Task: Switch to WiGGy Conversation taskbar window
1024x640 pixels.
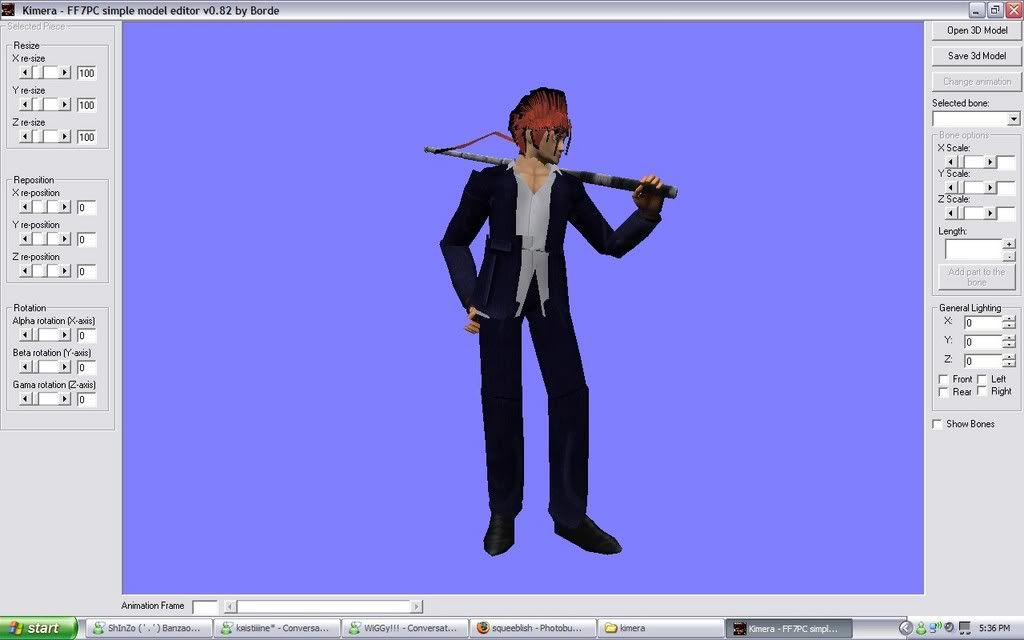Action: 404,628
